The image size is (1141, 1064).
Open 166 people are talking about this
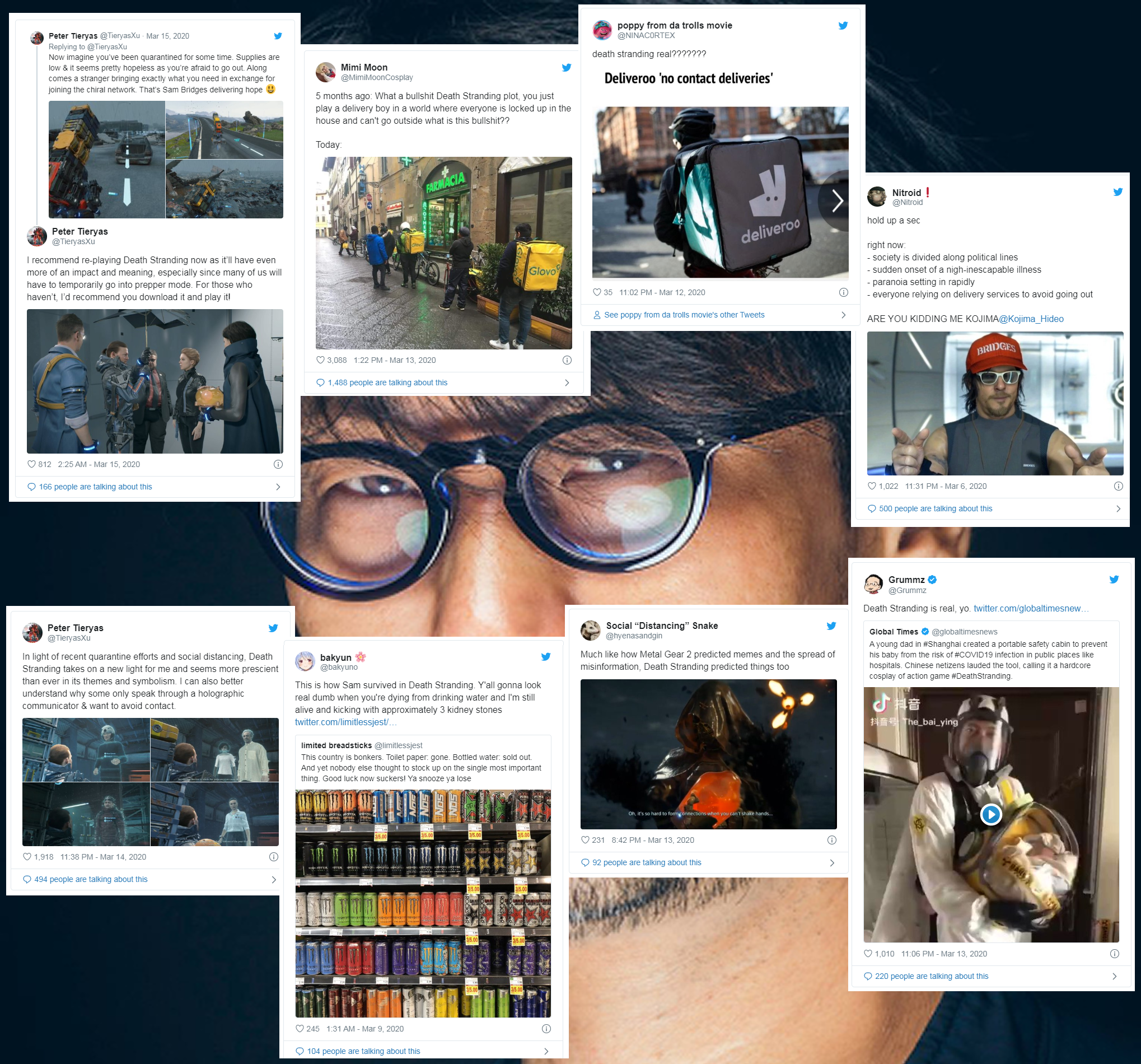[x=95, y=487]
